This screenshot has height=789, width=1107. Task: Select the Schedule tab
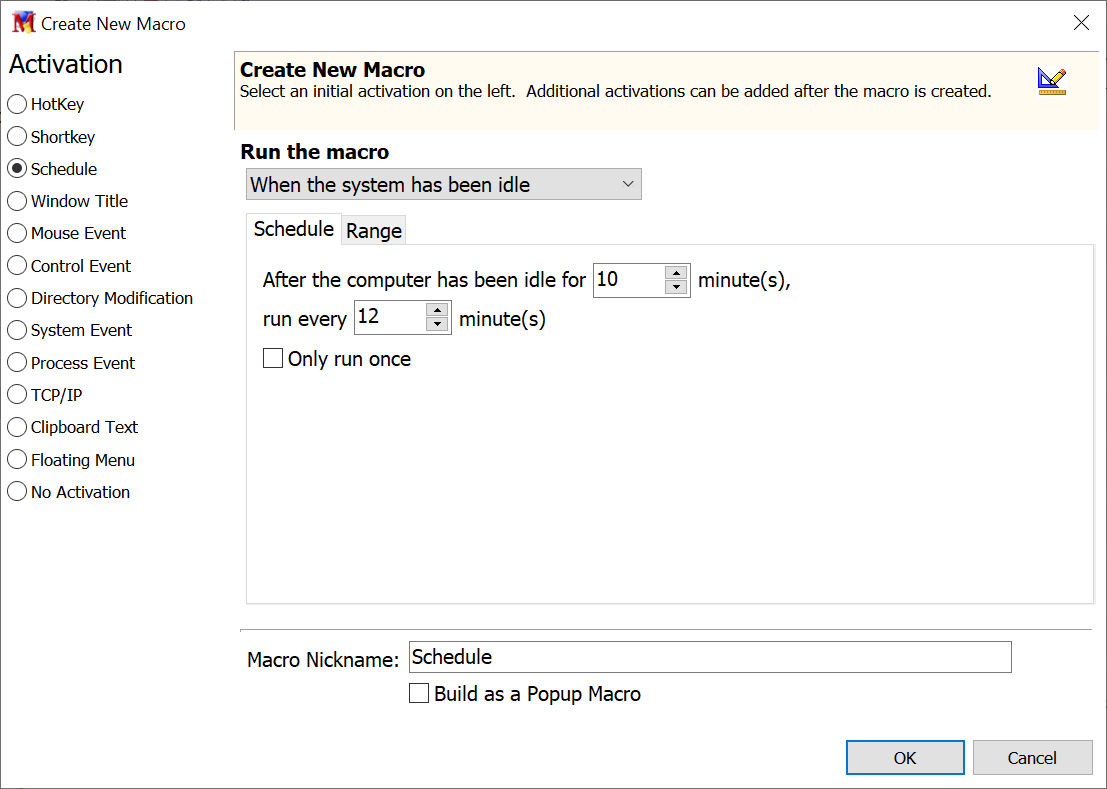pyautogui.click(x=293, y=229)
